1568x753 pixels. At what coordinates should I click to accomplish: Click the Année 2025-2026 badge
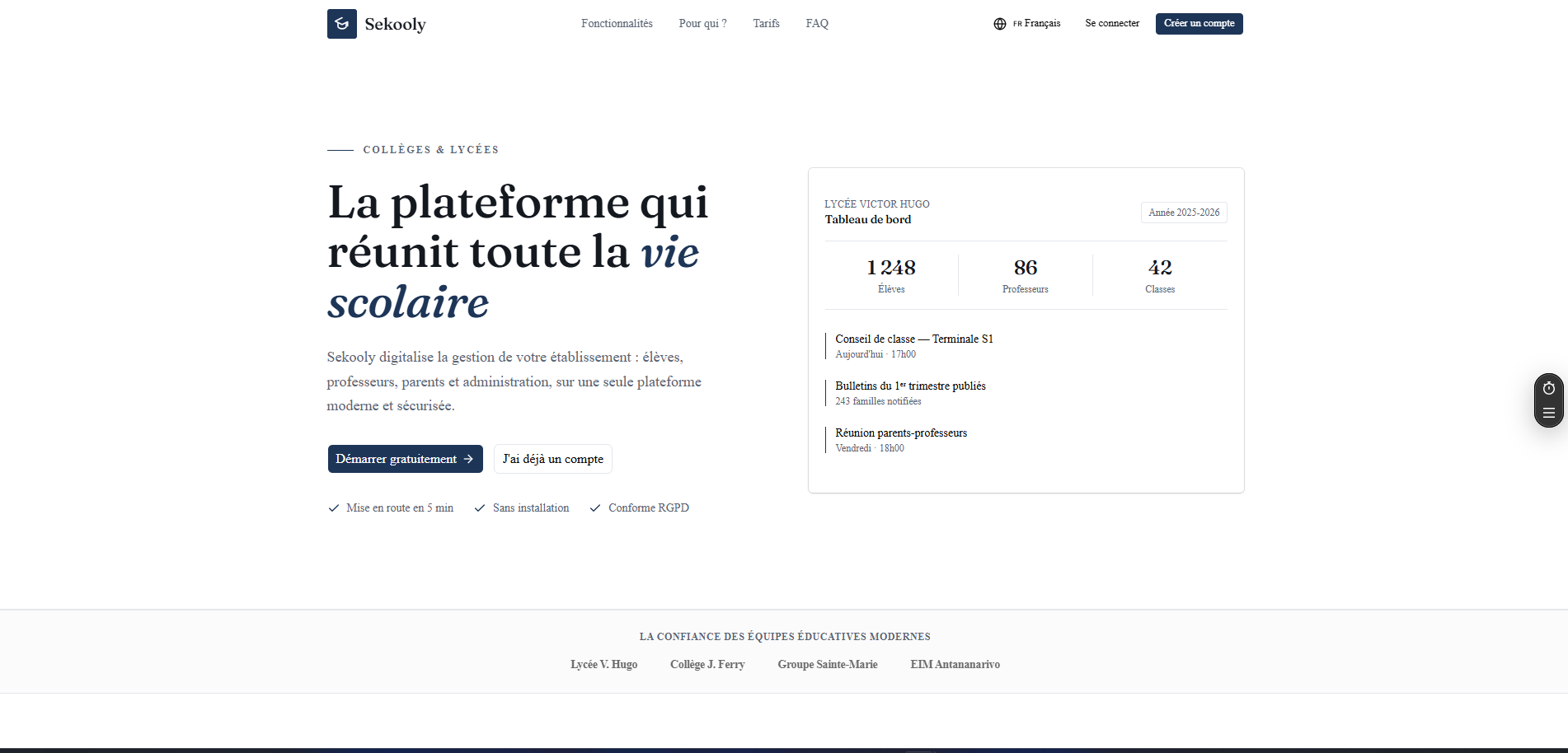(1184, 213)
